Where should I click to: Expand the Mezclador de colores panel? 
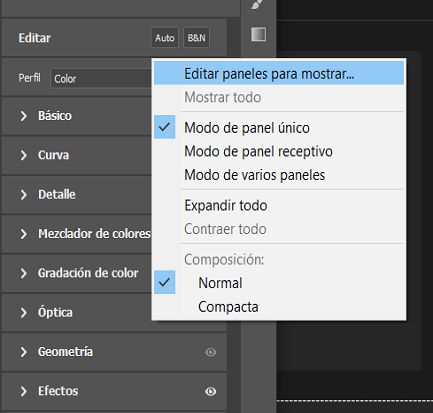point(23,234)
